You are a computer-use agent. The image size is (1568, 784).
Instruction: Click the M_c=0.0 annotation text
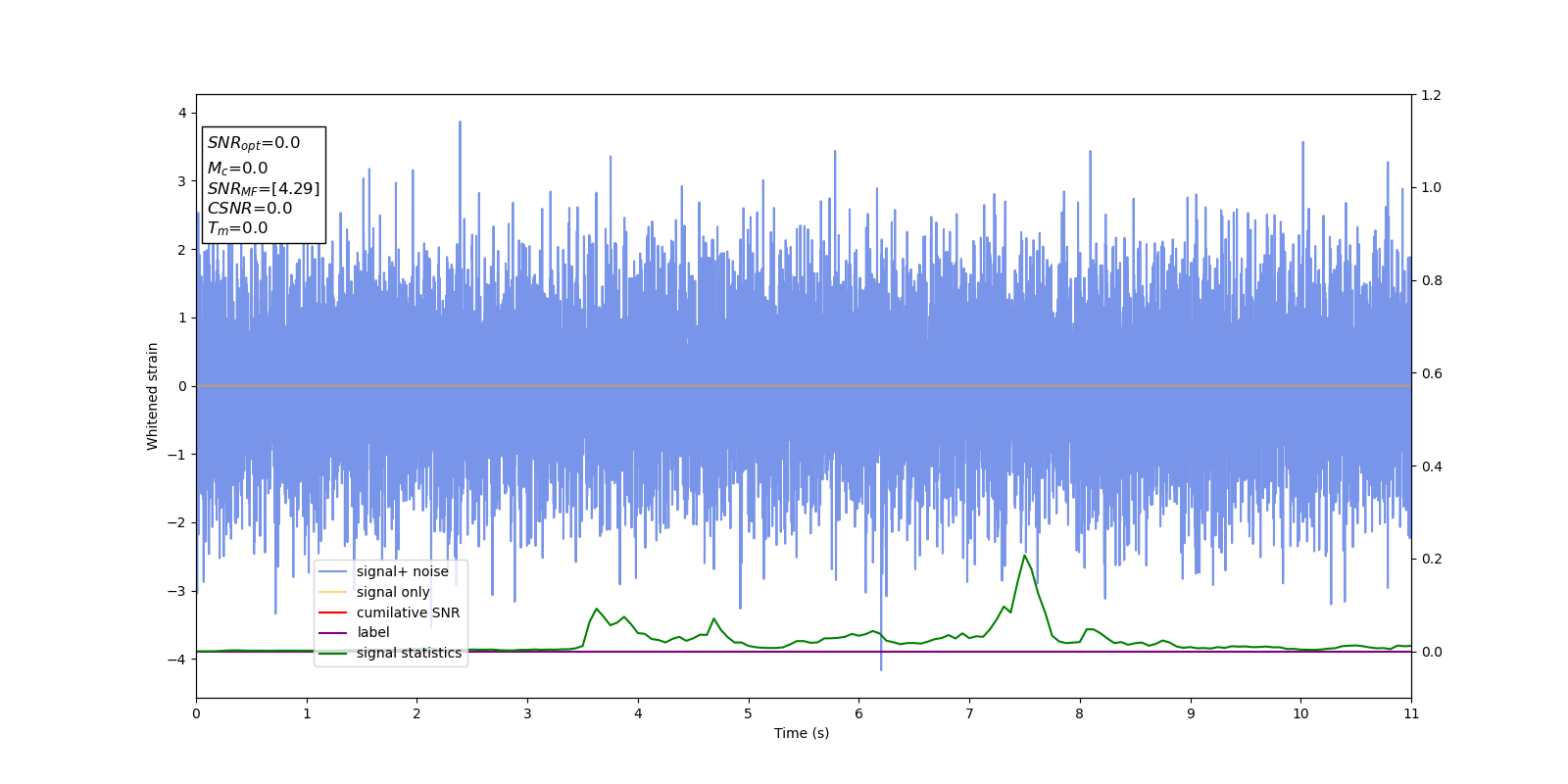click(x=237, y=169)
